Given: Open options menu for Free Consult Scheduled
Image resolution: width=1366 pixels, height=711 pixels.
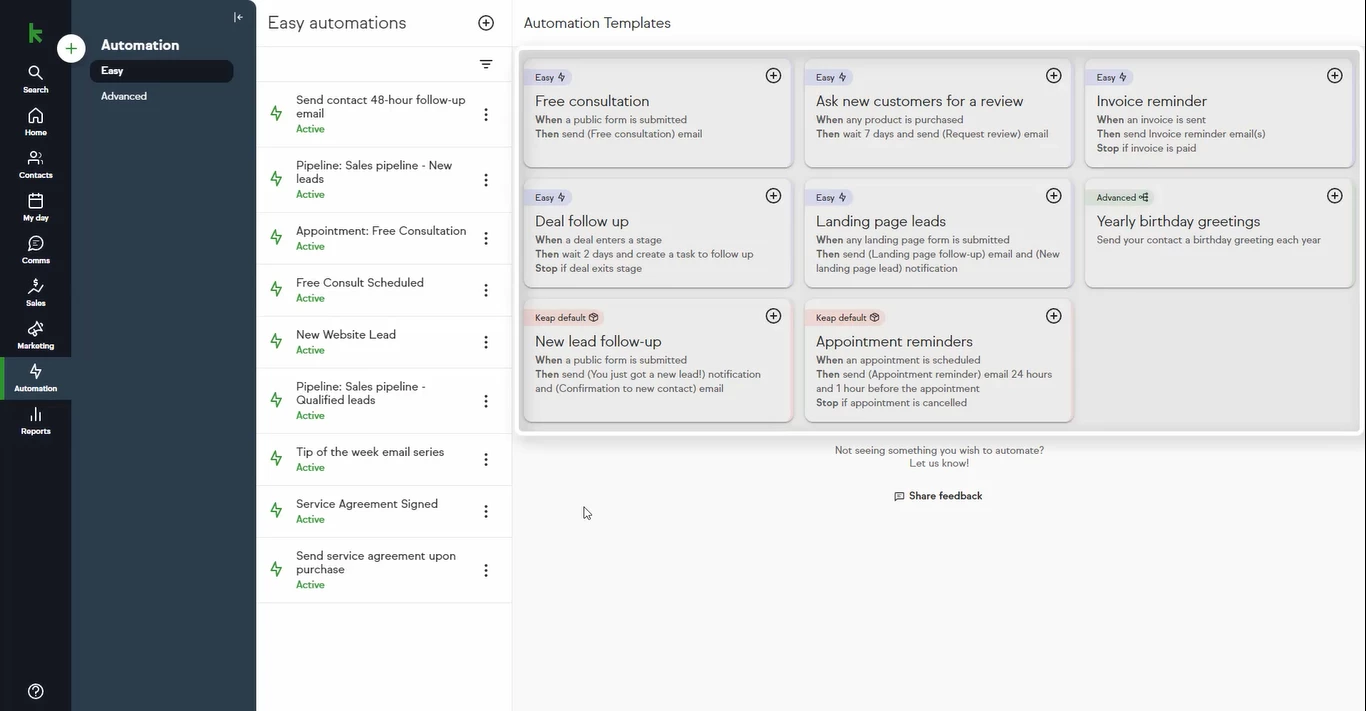Looking at the screenshot, I should [x=486, y=290].
